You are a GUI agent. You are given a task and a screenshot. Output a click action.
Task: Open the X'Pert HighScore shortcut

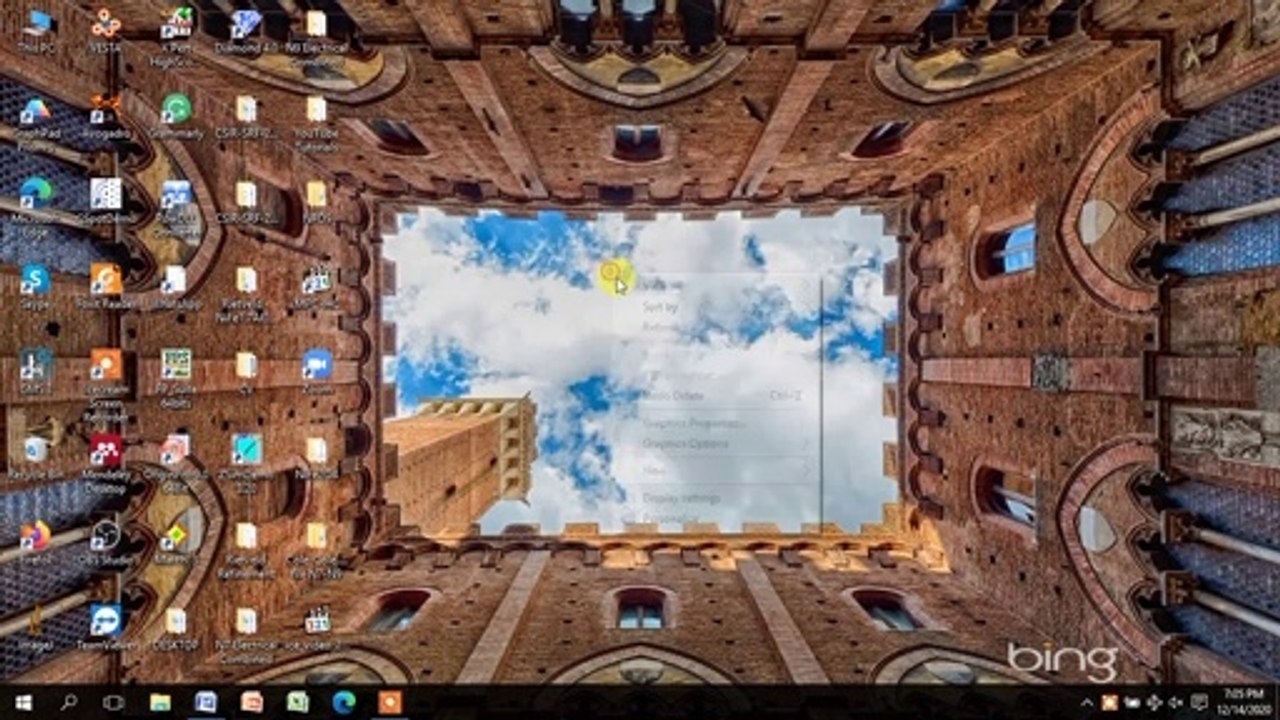tap(176, 36)
